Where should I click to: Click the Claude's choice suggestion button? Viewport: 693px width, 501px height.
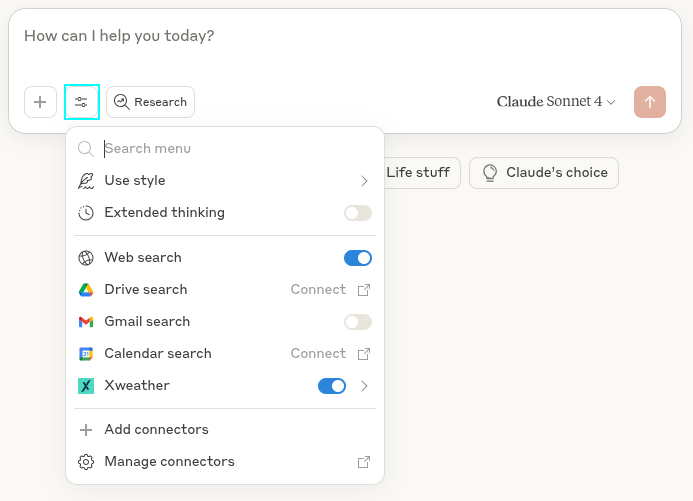(544, 173)
